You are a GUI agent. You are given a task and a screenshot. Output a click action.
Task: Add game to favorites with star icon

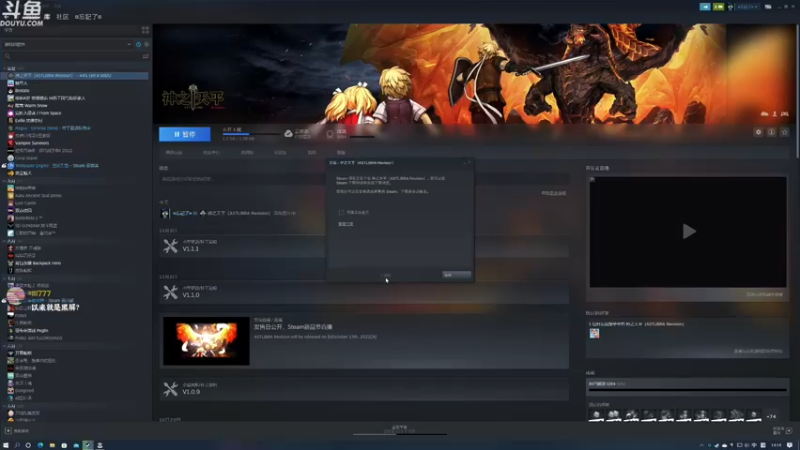[x=785, y=132]
